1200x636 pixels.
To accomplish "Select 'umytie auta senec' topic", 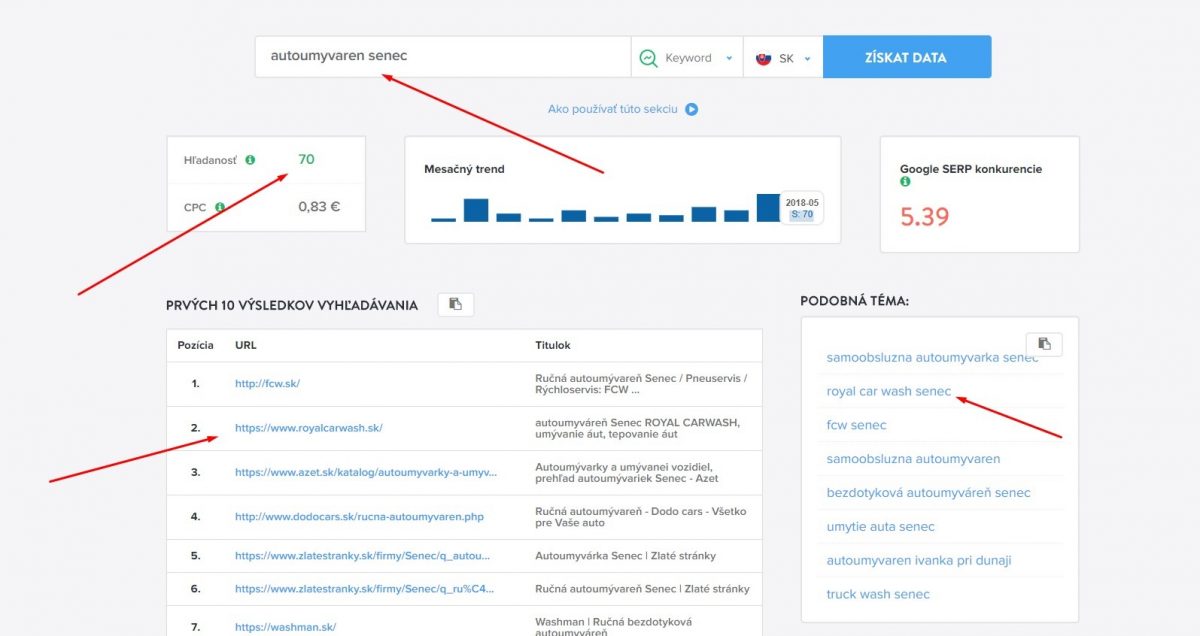I will pos(881,527).
